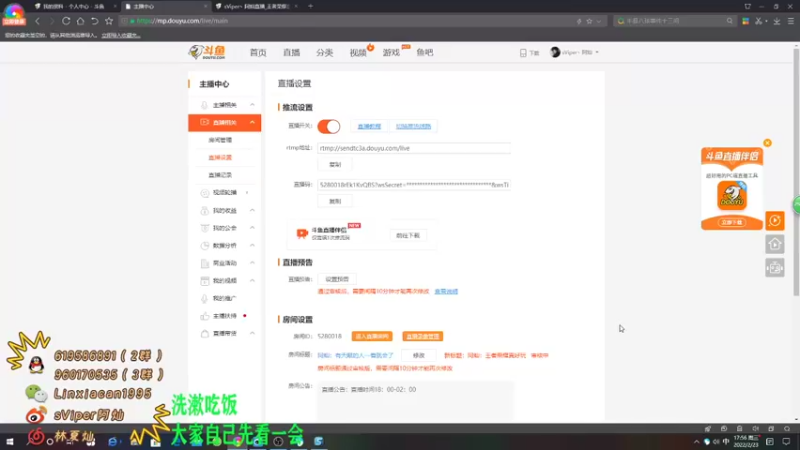This screenshot has width=800, height=450.
Task: Select 直播设置 in the sidebar submenu
Action: [220, 158]
